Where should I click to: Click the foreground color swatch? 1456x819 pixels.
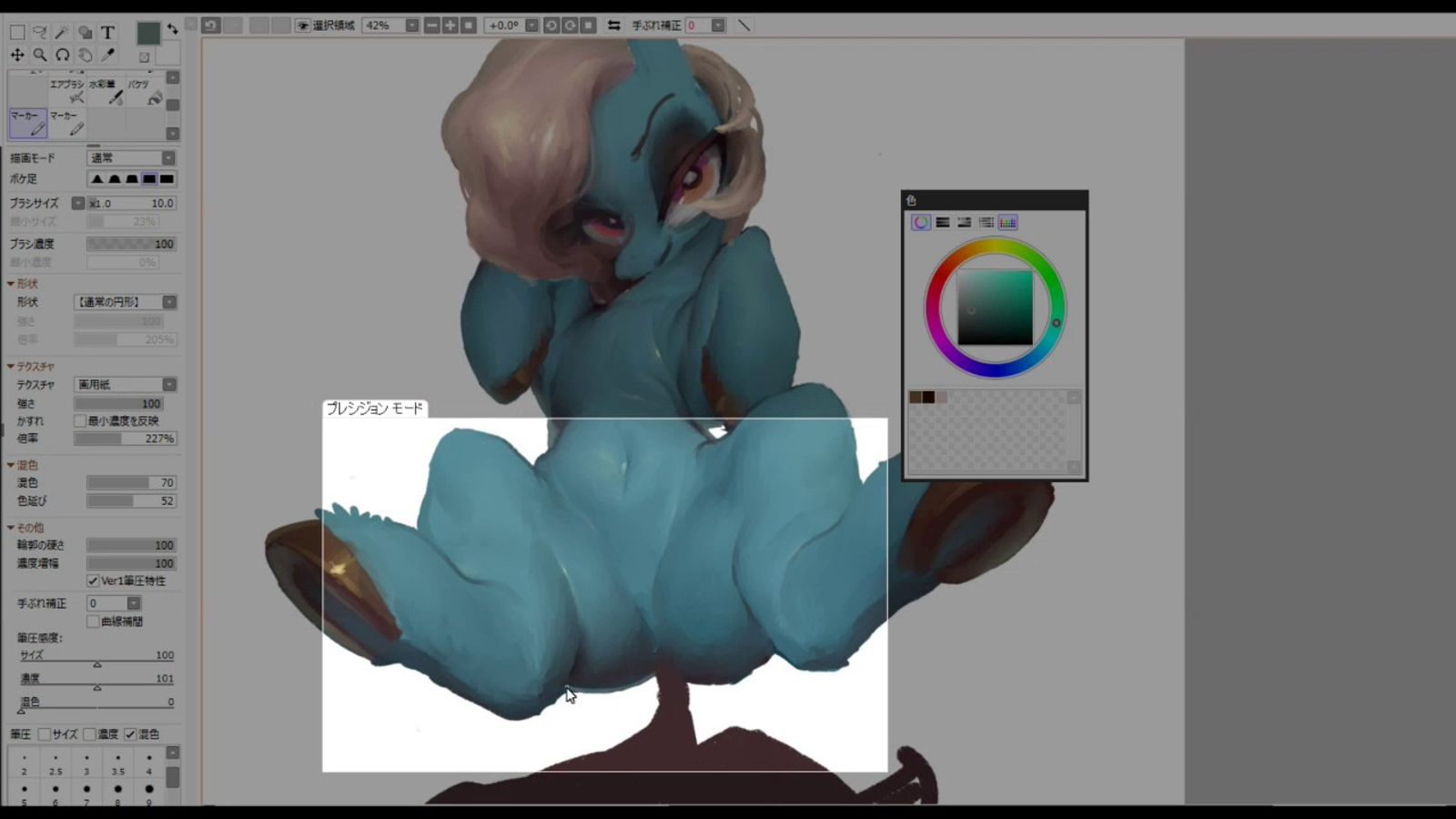pyautogui.click(x=148, y=34)
